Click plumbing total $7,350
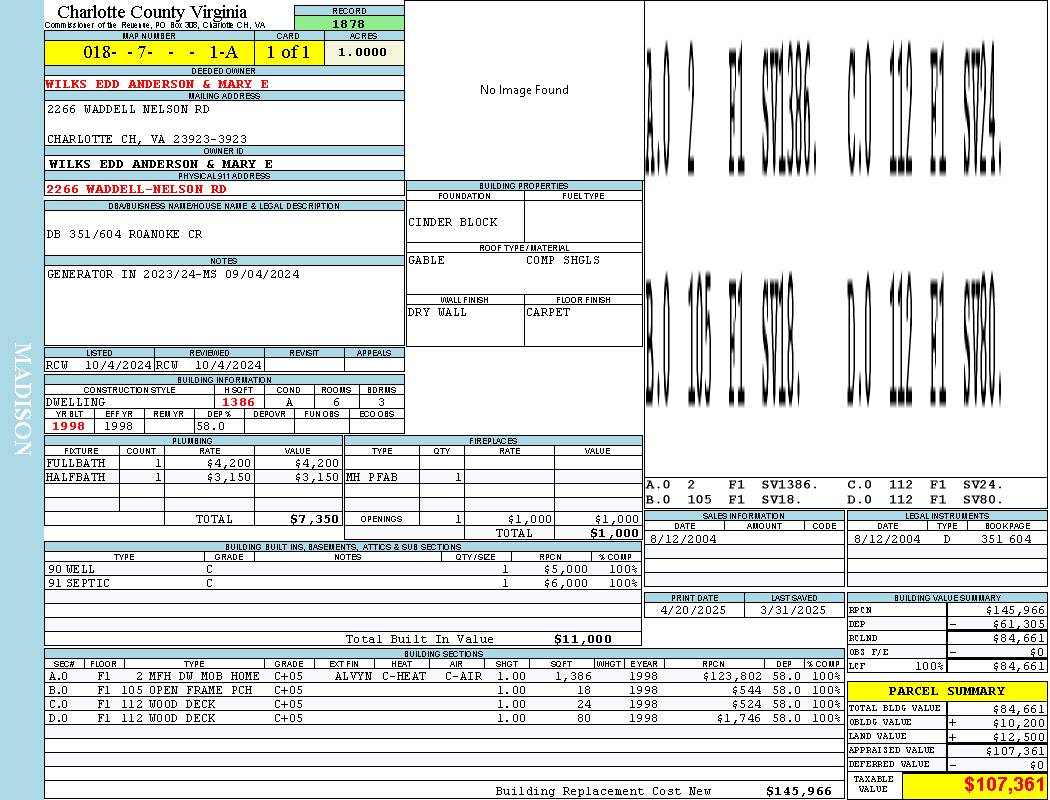The width and height of the screenshot is (1050, 800). [x=315, y=519]
